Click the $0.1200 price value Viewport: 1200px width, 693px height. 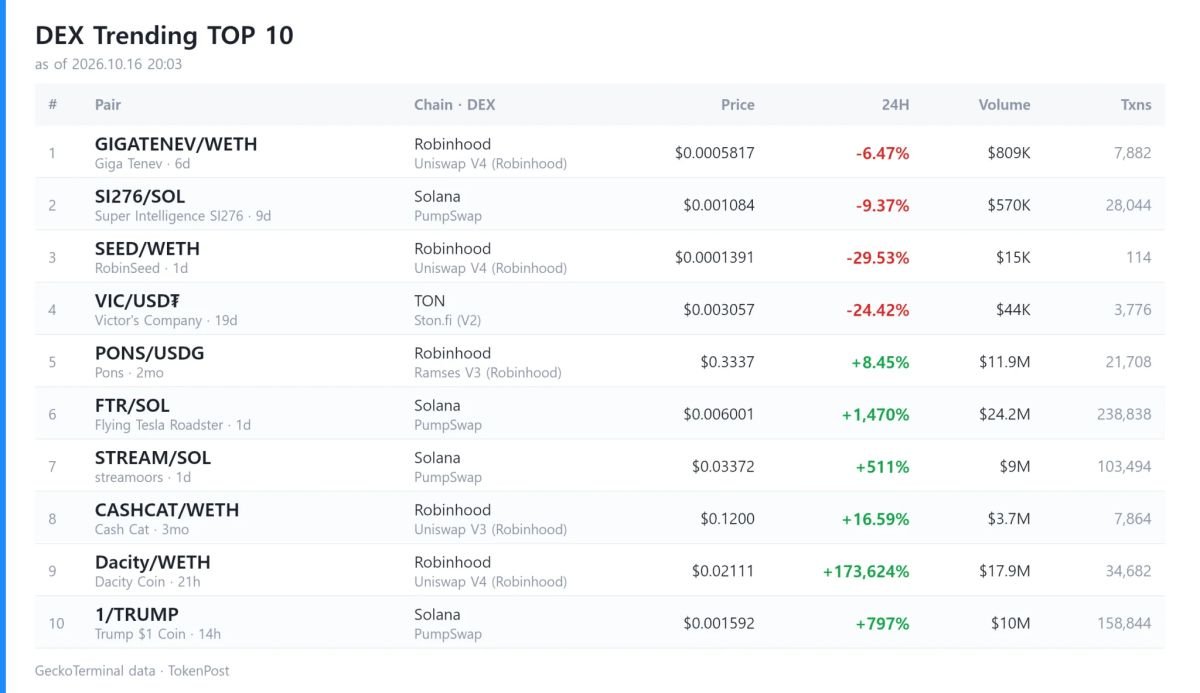[728, 519]
